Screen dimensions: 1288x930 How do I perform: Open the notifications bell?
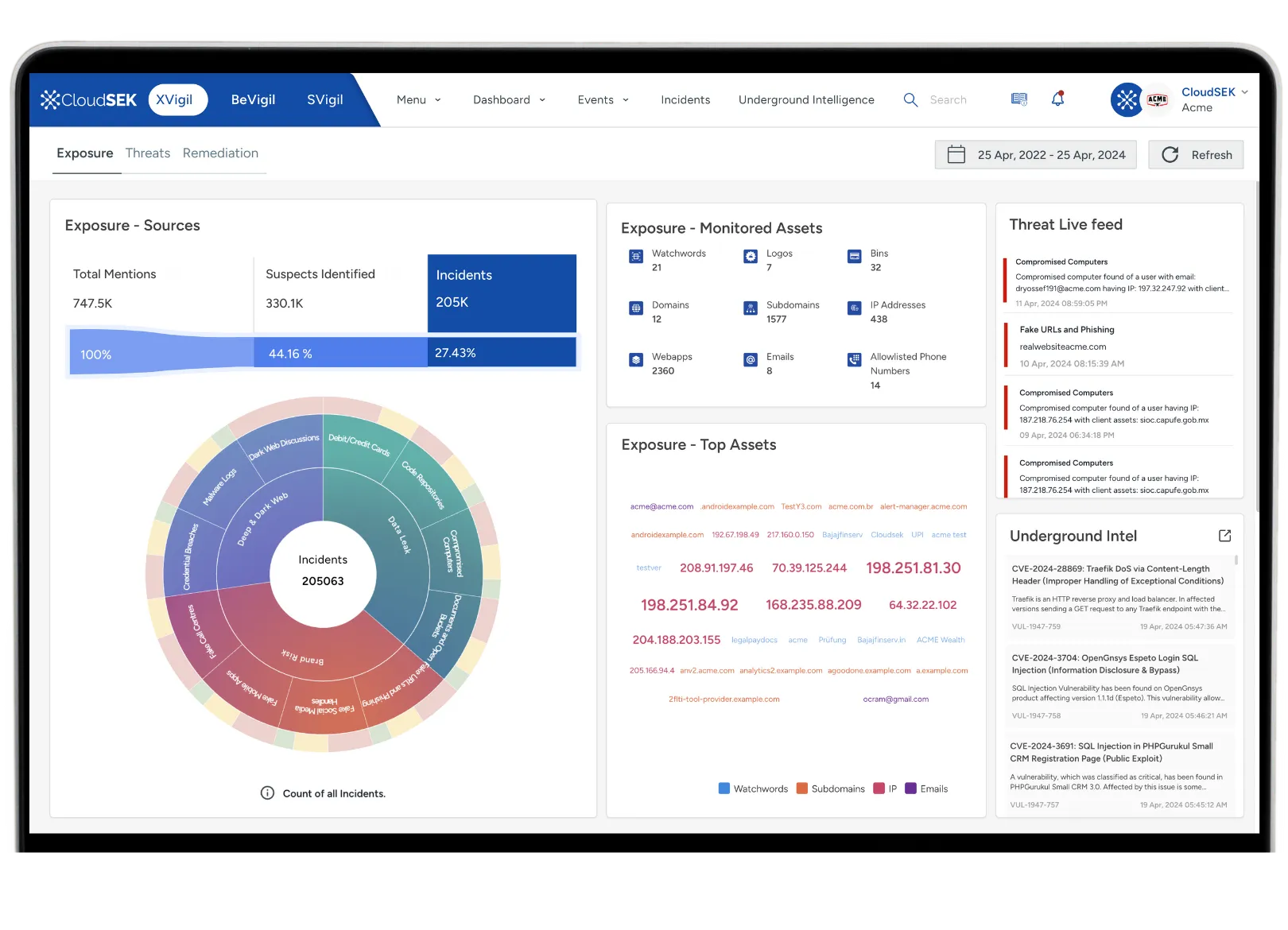(x=1057, y=99)
